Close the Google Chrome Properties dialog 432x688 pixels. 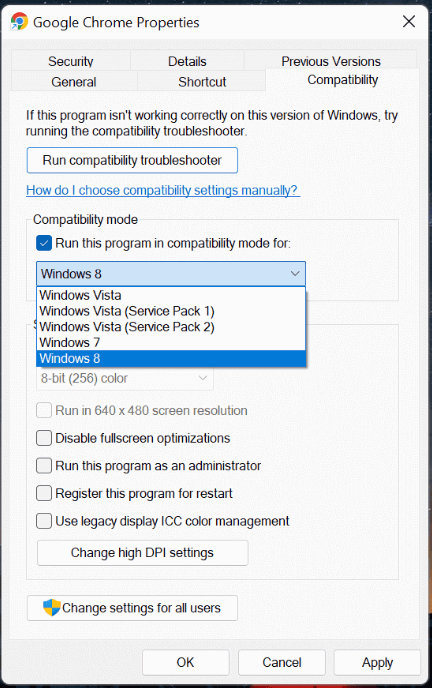tap(409, 21)
